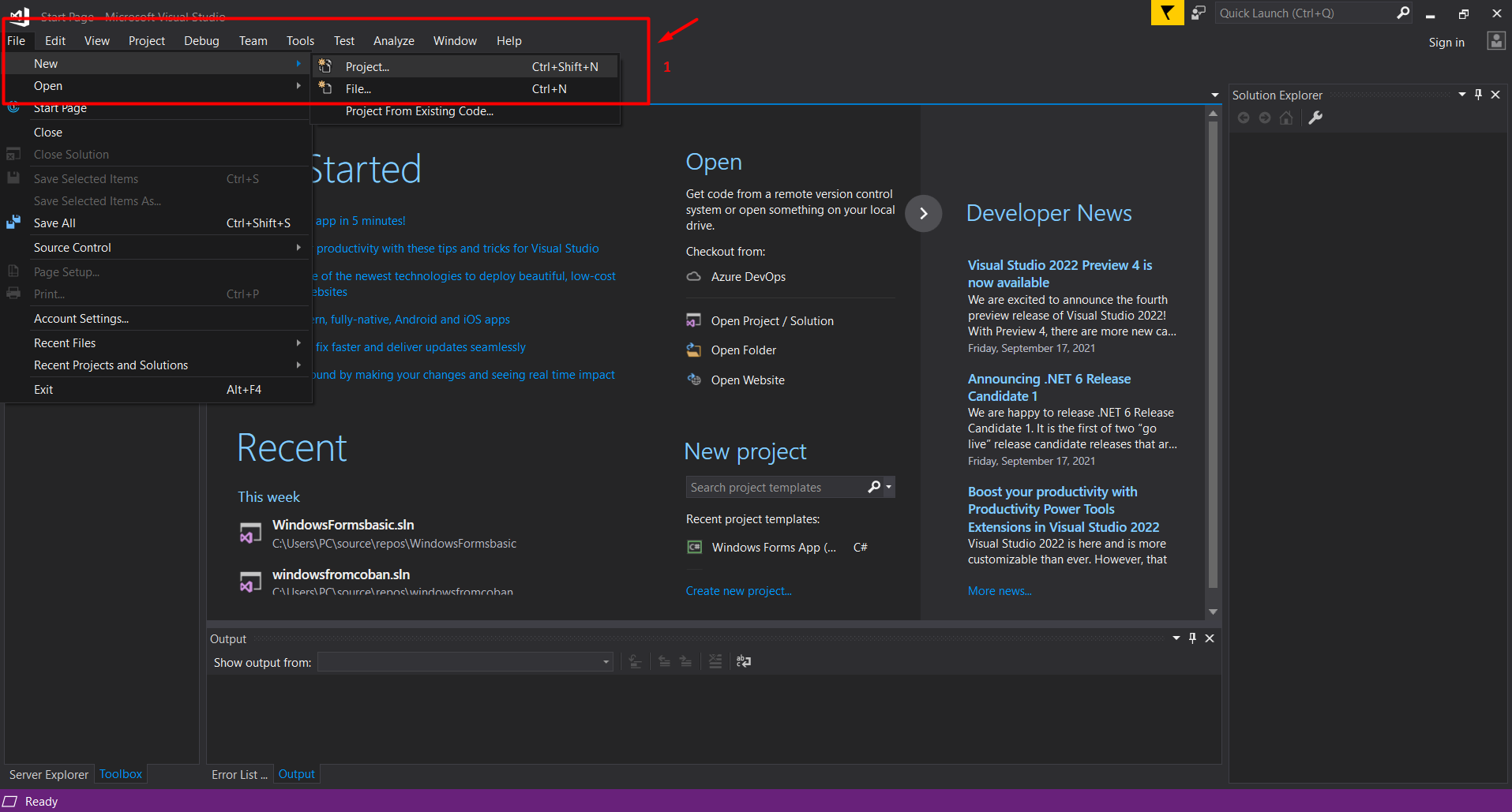Image resolution: width=1512 pixels, height=812 pixels.
Task: Click Go to Next Message icon
Action: point(686,661)
